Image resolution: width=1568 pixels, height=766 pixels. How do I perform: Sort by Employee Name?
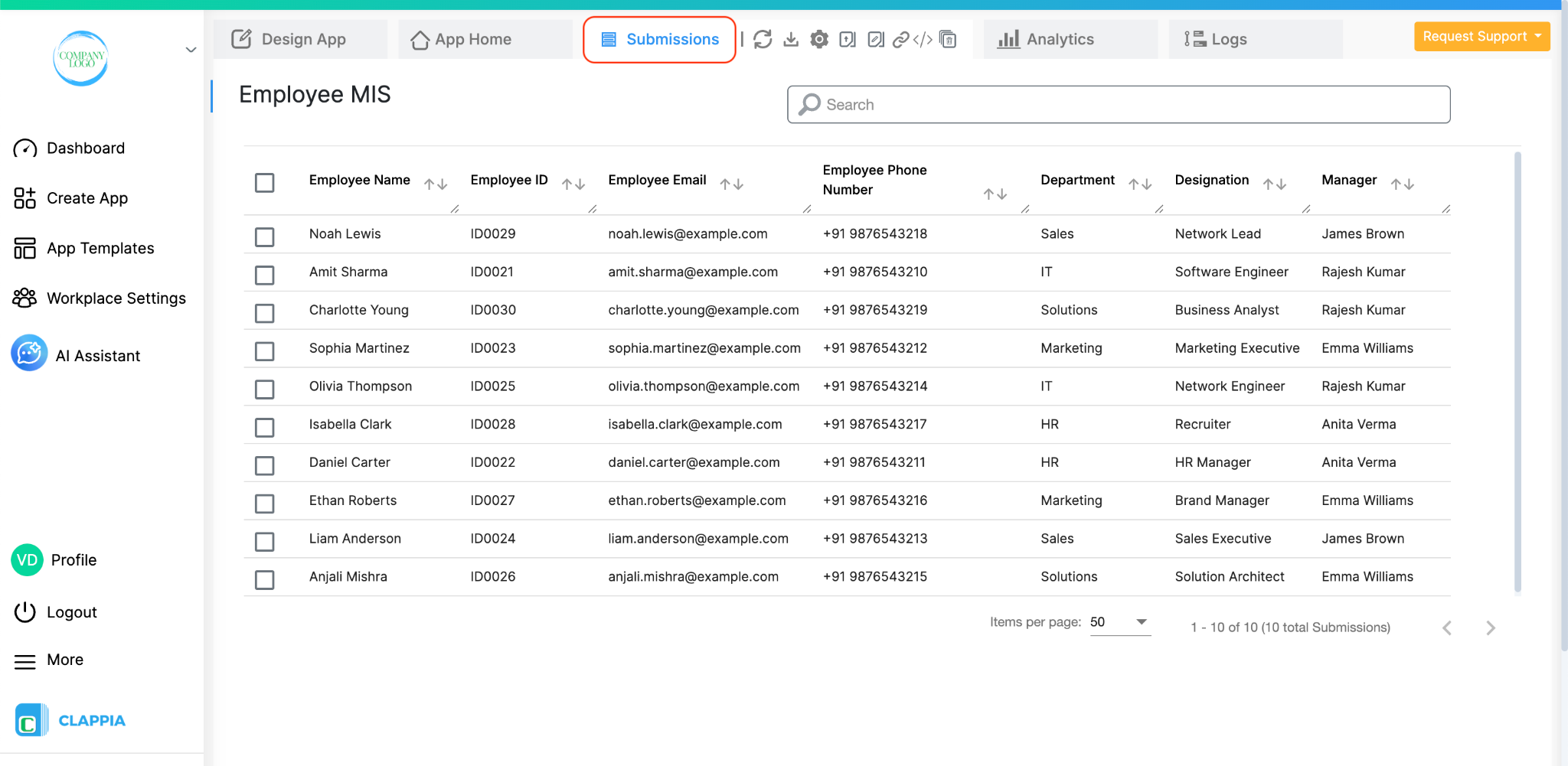(x=436, y=184)
